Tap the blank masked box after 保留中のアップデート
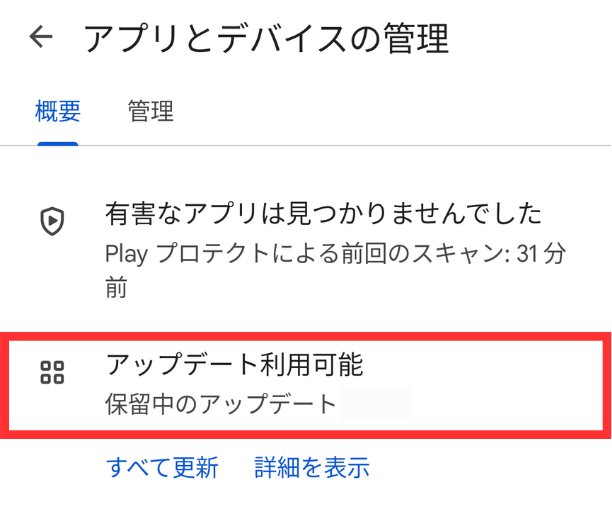The image size is (612, 523). [375, 403]
